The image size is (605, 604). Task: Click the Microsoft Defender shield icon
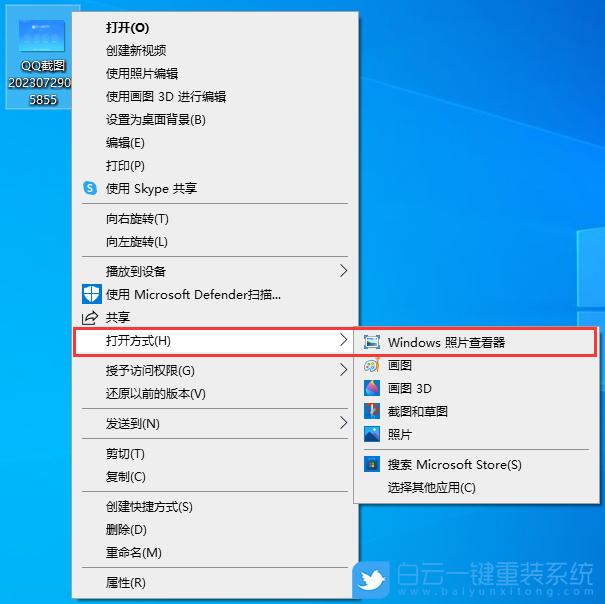[92, 294]
